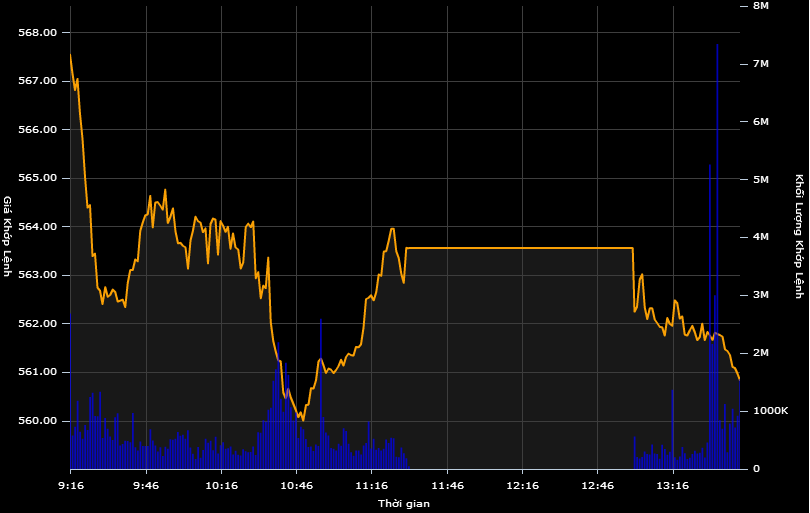The height and width of the screenshot is (513, 810).
Task: Click the 566.00 price axis label
Action: click(37, 130)
